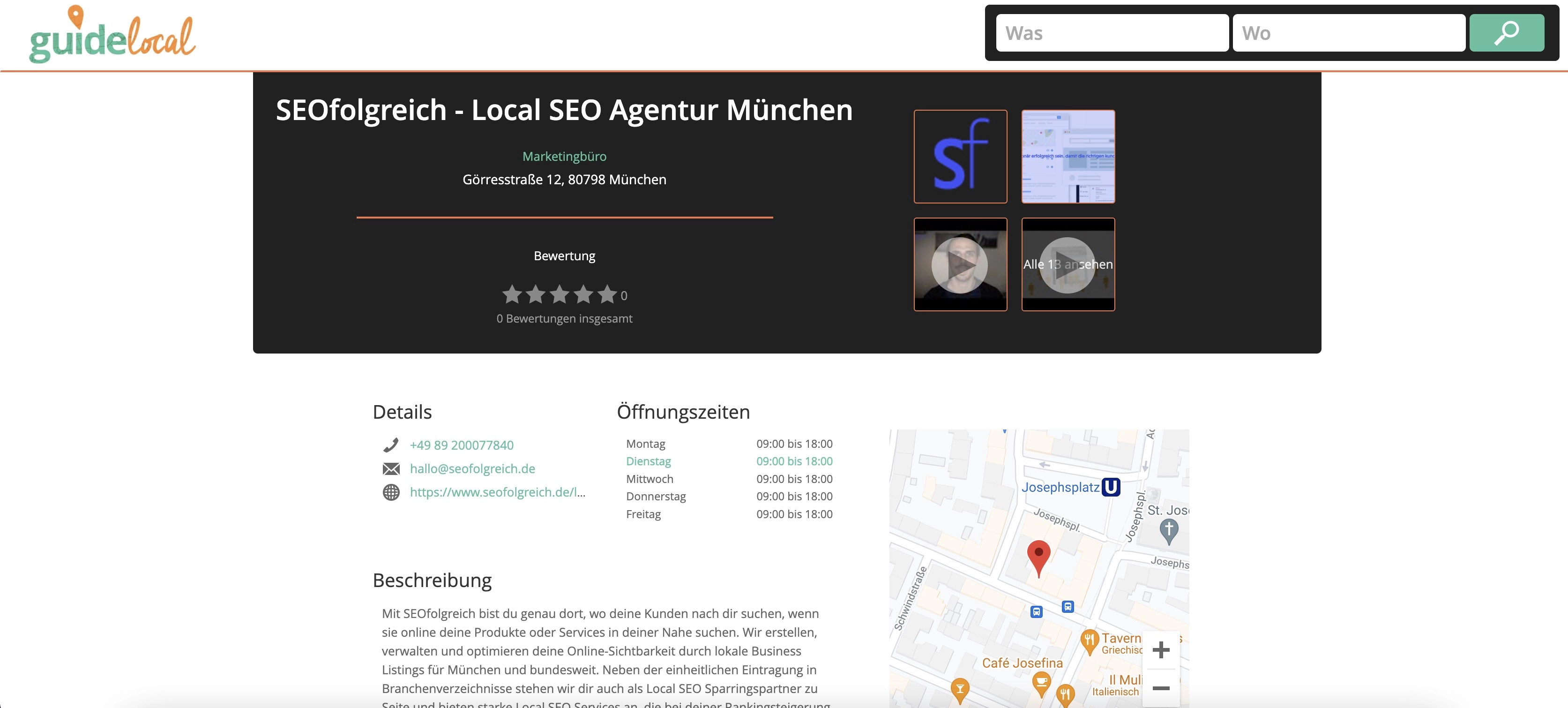Click the Josephsplatz U-Bahn icon

(1111, 487)
